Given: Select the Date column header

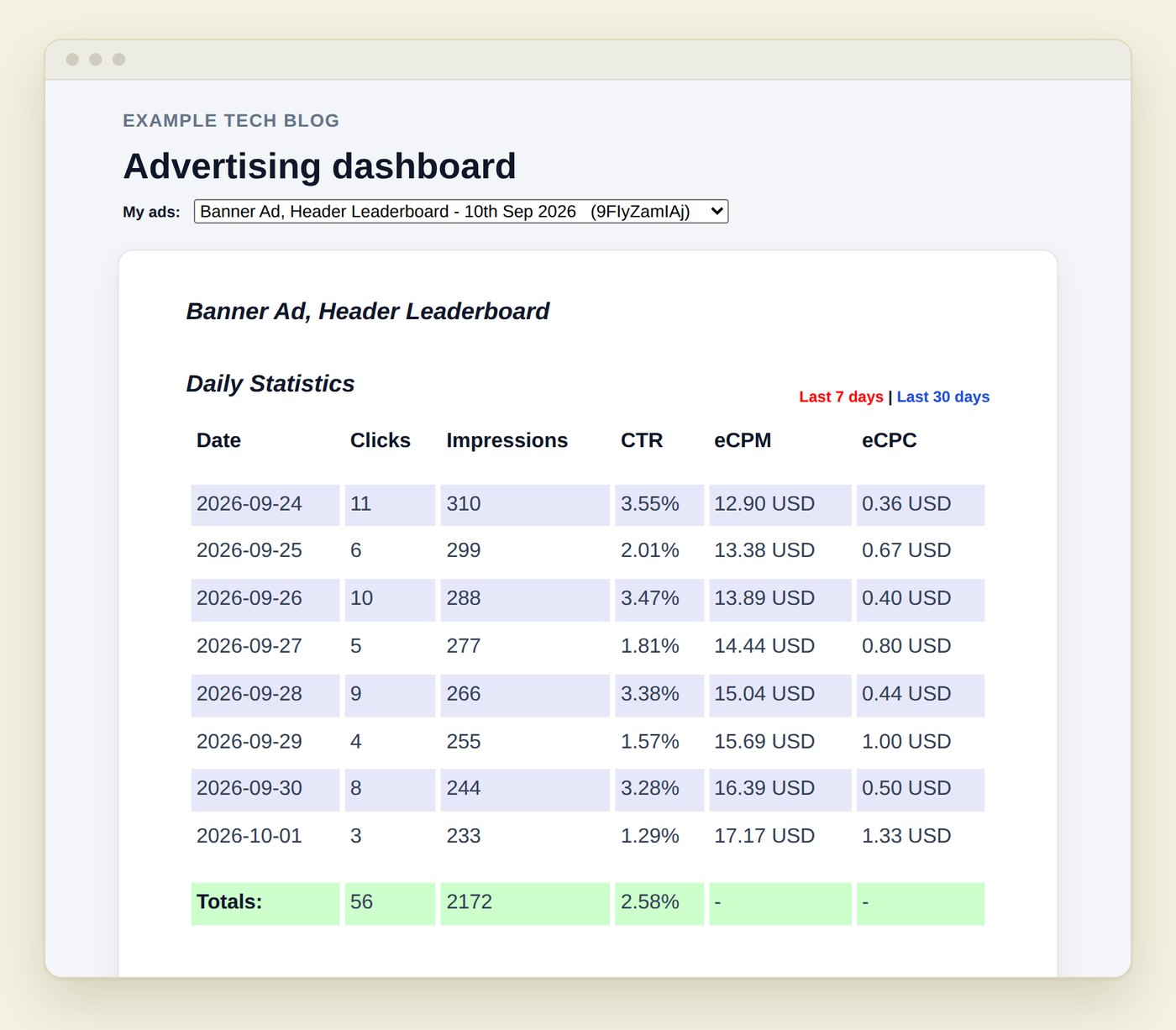Looking at the screenshot, I should (218, 440).
